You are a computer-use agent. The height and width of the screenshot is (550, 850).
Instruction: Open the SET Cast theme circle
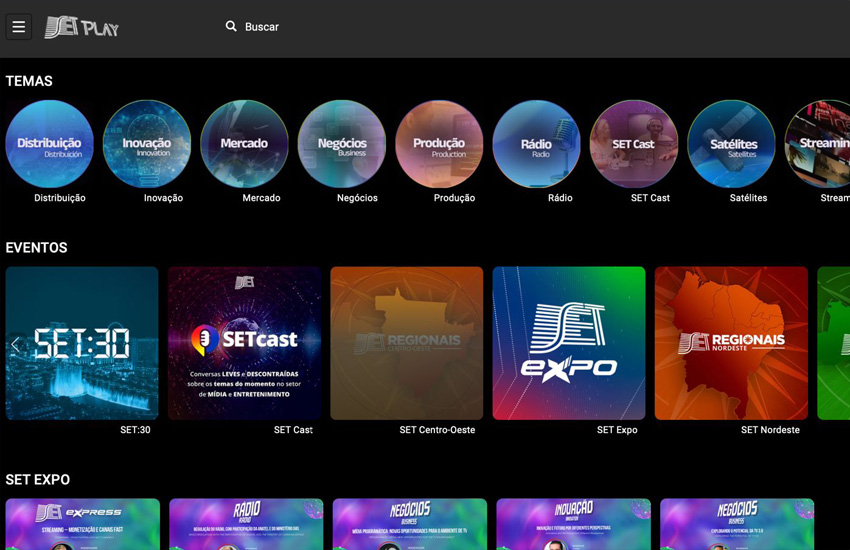tap(634, 144)
